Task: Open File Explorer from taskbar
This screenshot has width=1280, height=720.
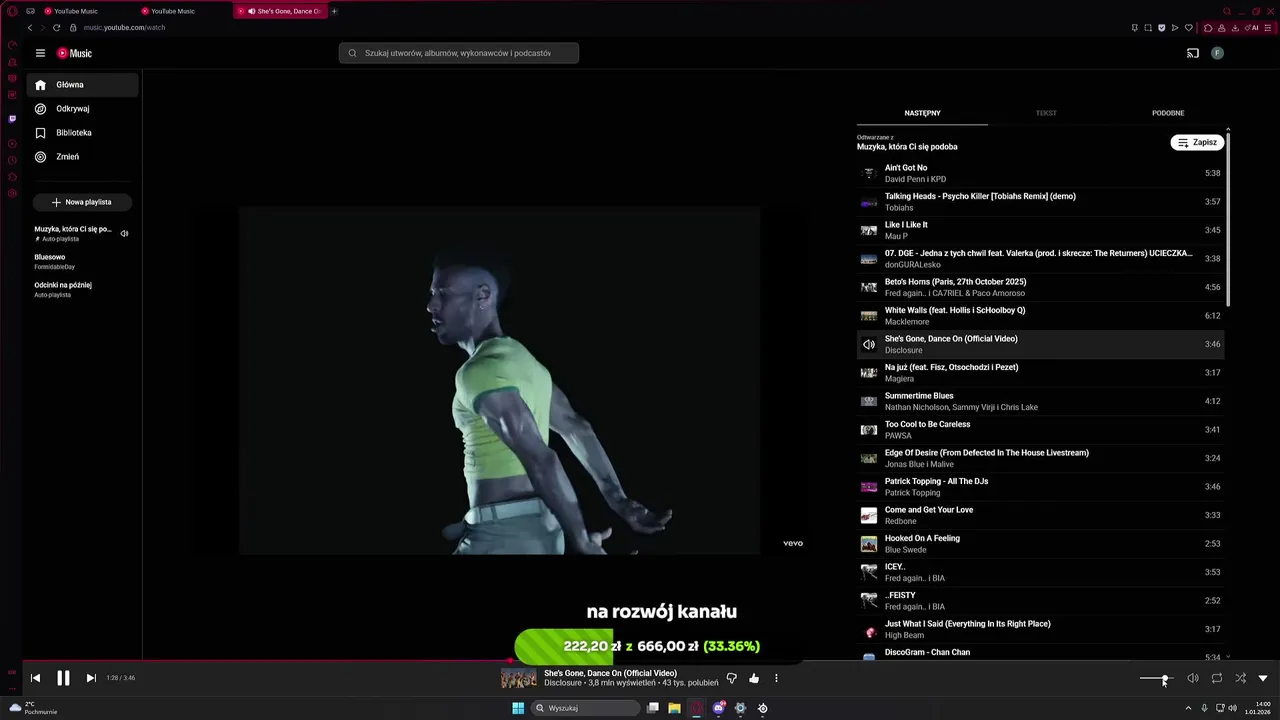Action: pyautogui.click(x=675, y=708)
